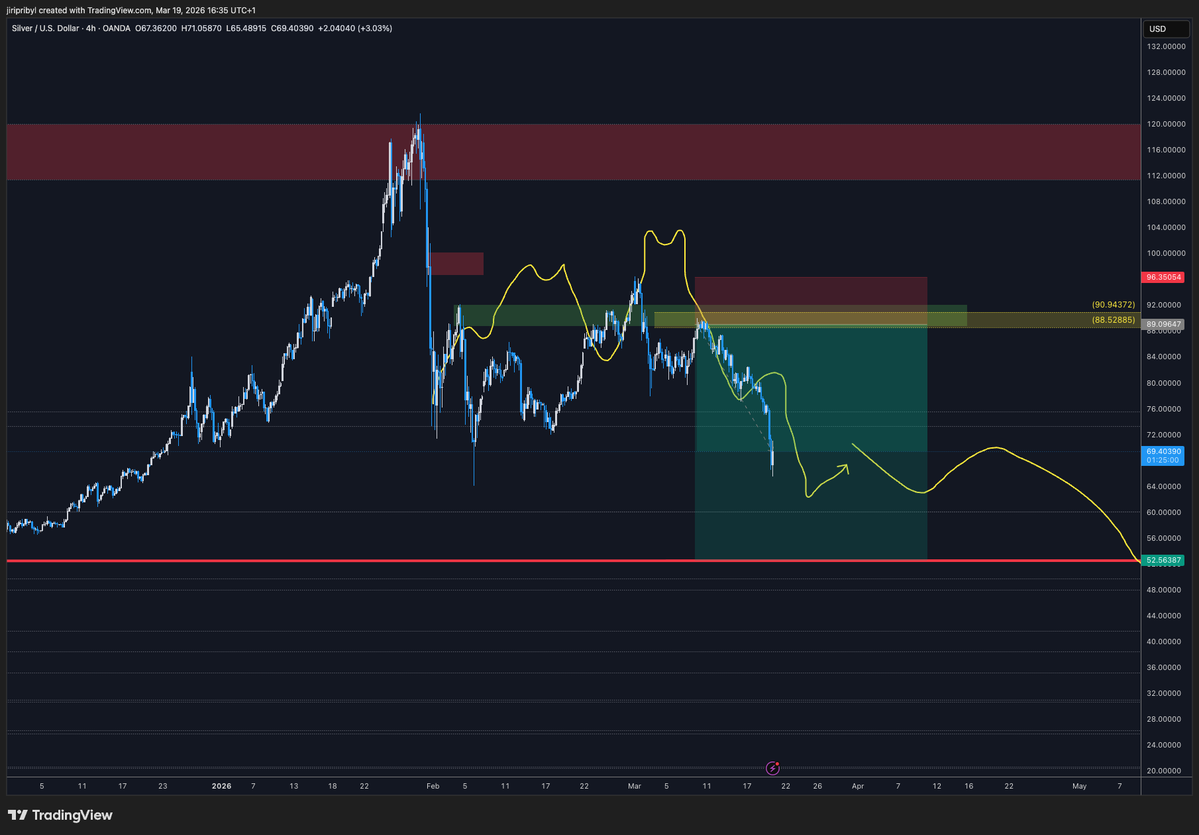Click the TradingView logo at the bottom left
Viewport: 1199px width, 835px height.
(60, 815)
